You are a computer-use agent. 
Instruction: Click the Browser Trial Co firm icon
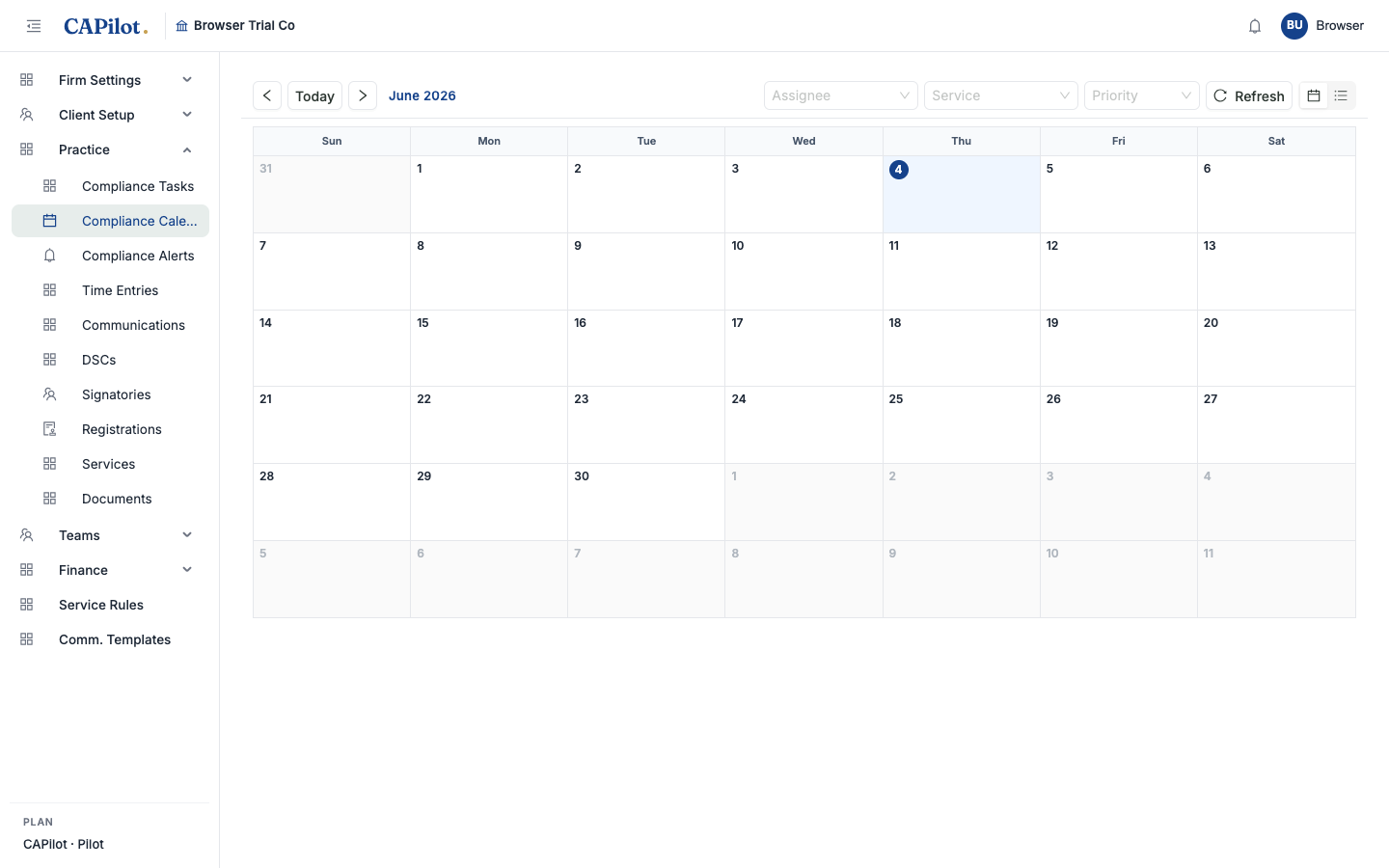point(181,26)
